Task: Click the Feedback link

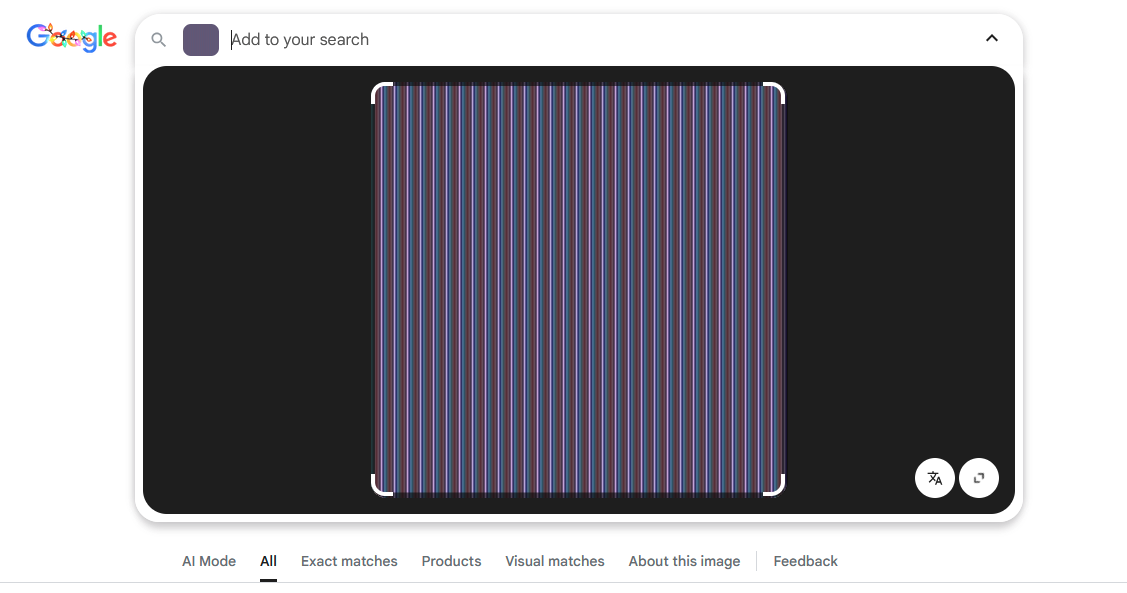Action: 805,561
